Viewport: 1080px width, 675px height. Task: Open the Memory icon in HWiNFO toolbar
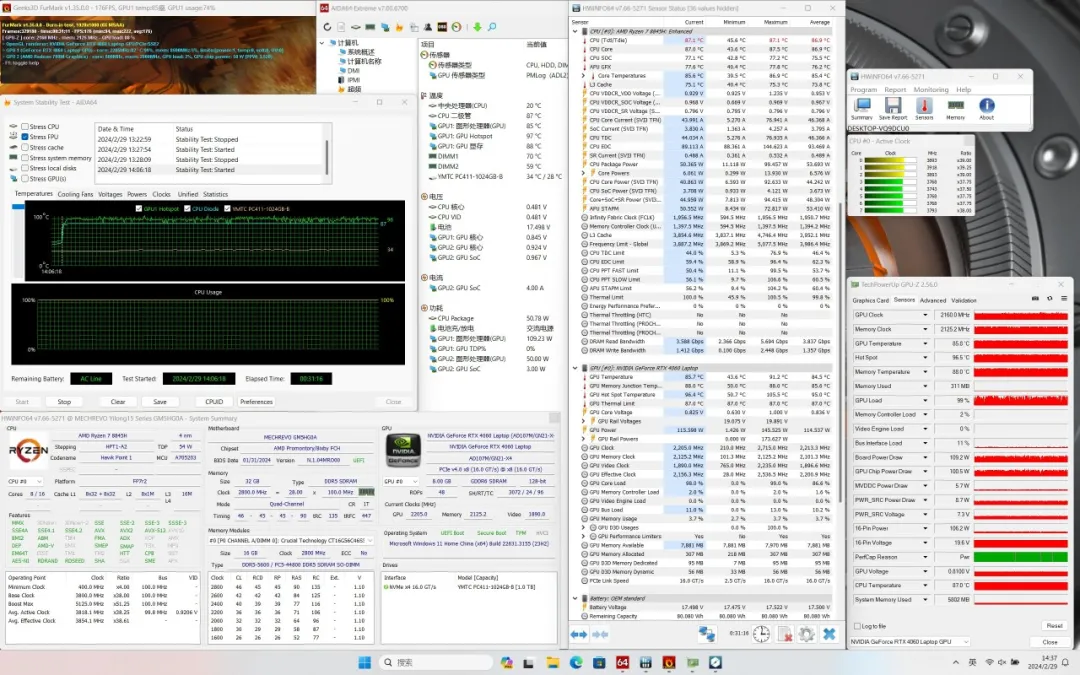click(x=956, y=105)
